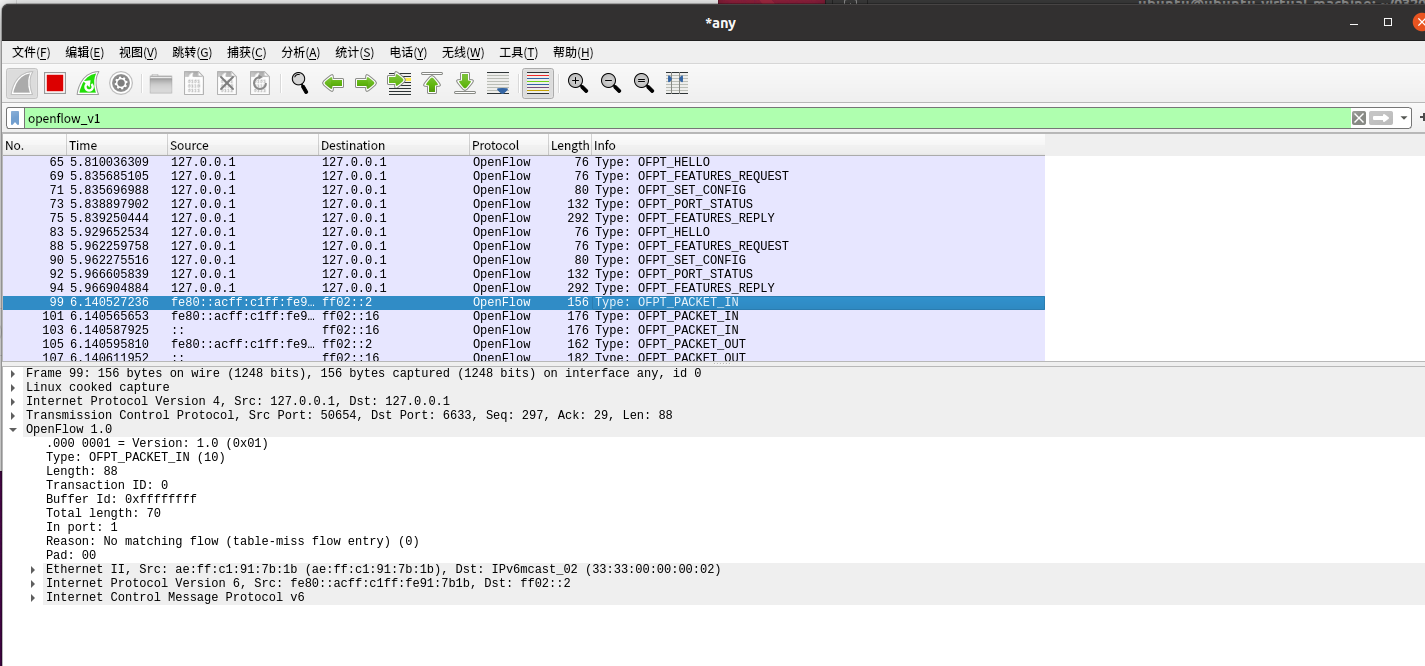This screenshot has width=1425, height=666.
Task: Click Go to specified packet icon
Action: 399,83
